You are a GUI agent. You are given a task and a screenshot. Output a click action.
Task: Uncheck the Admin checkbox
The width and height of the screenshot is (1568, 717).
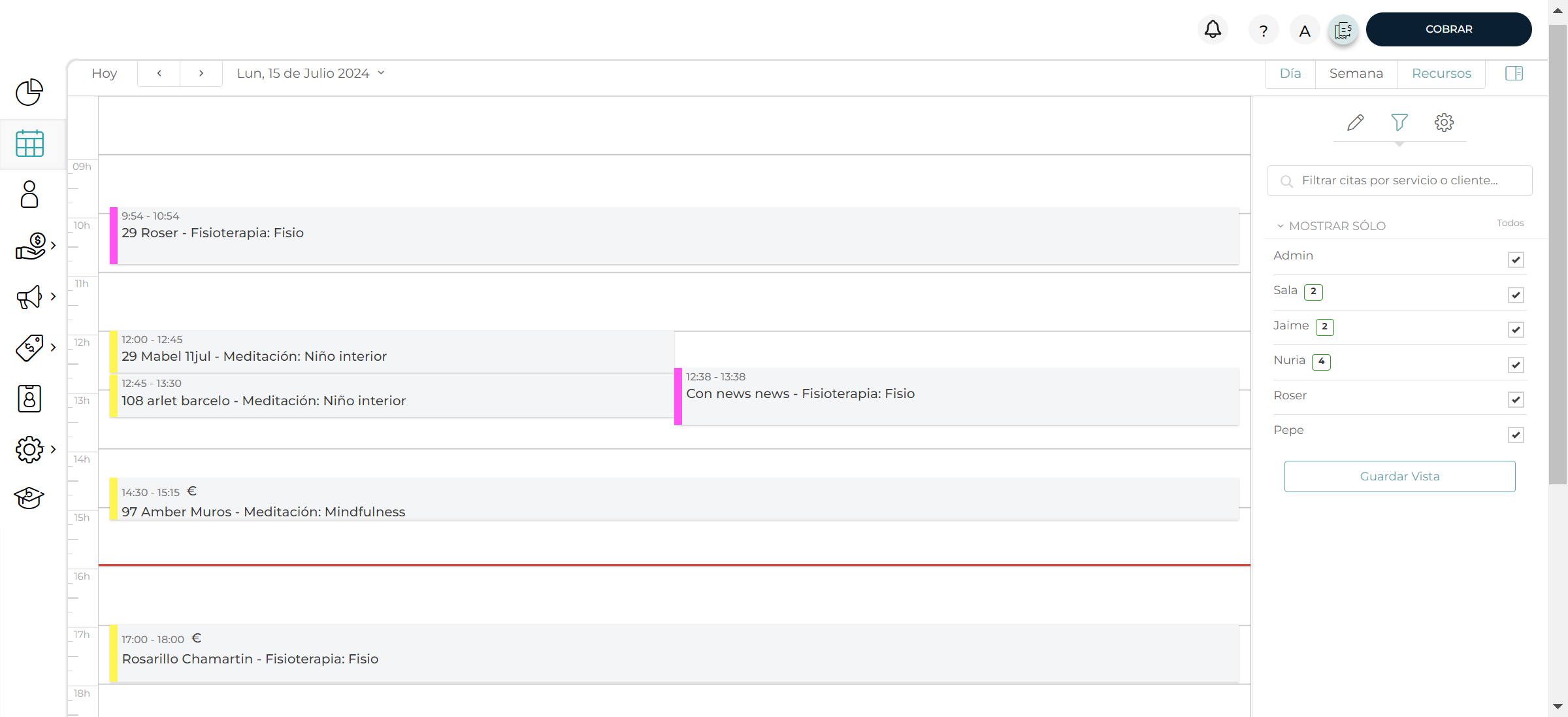1516,260
